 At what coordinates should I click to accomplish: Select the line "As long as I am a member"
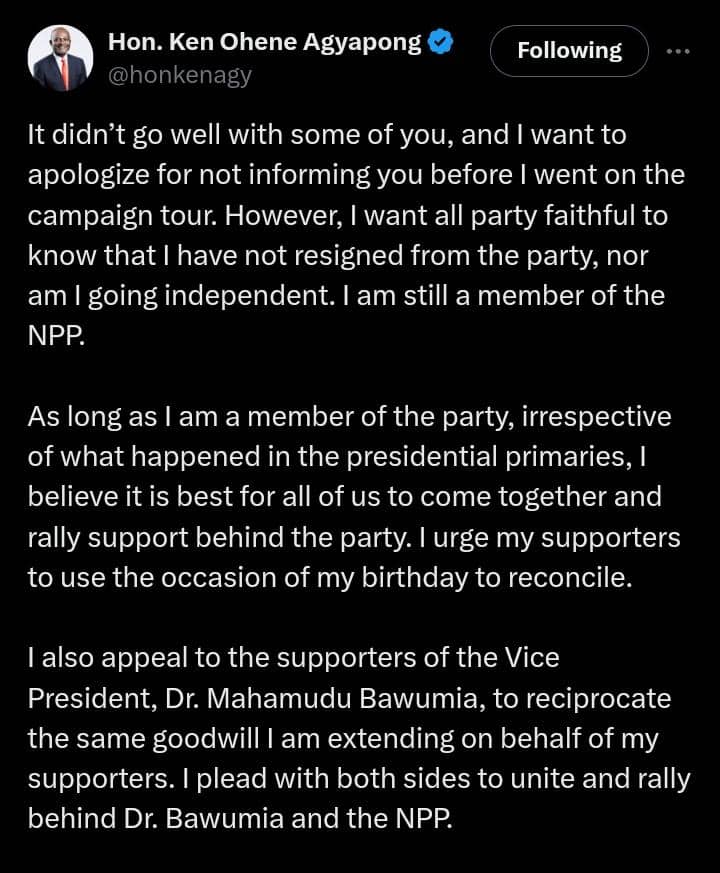point(350,418)
